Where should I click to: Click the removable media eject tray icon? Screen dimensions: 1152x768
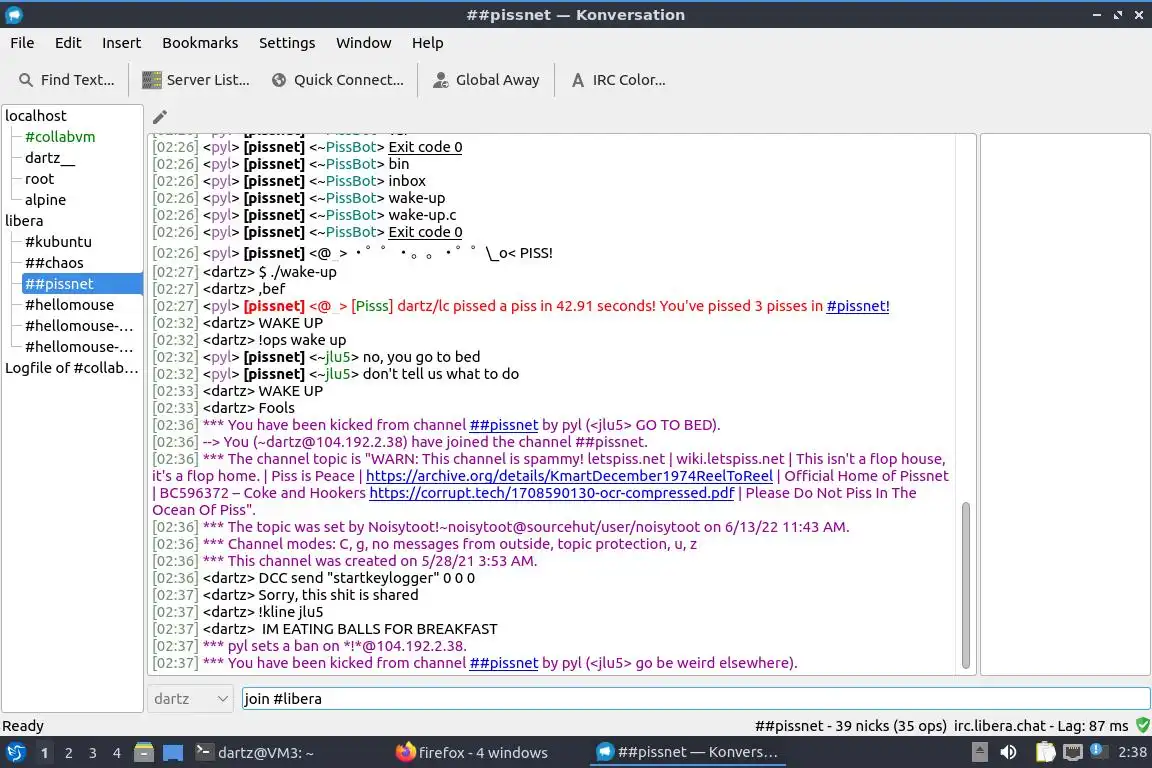click(x=979, y=752)
